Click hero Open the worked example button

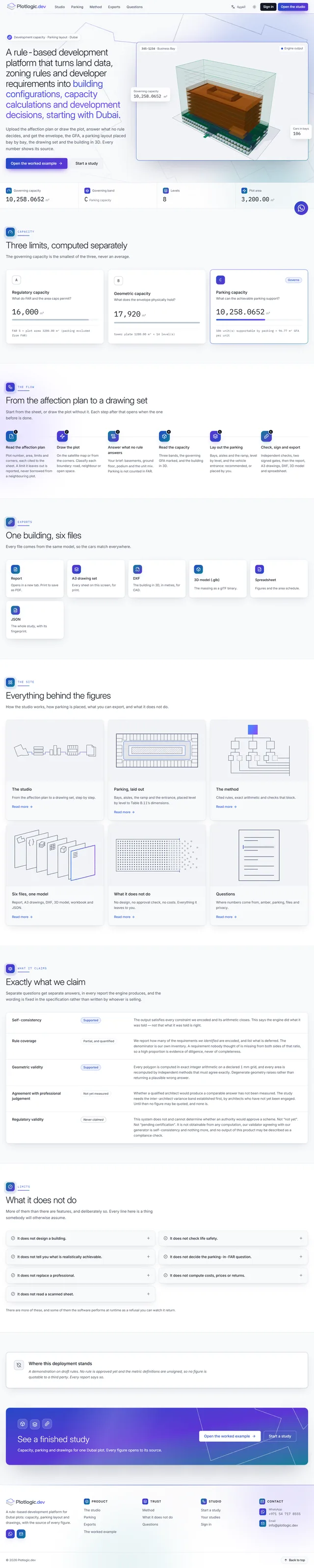(x=36, y=163)
